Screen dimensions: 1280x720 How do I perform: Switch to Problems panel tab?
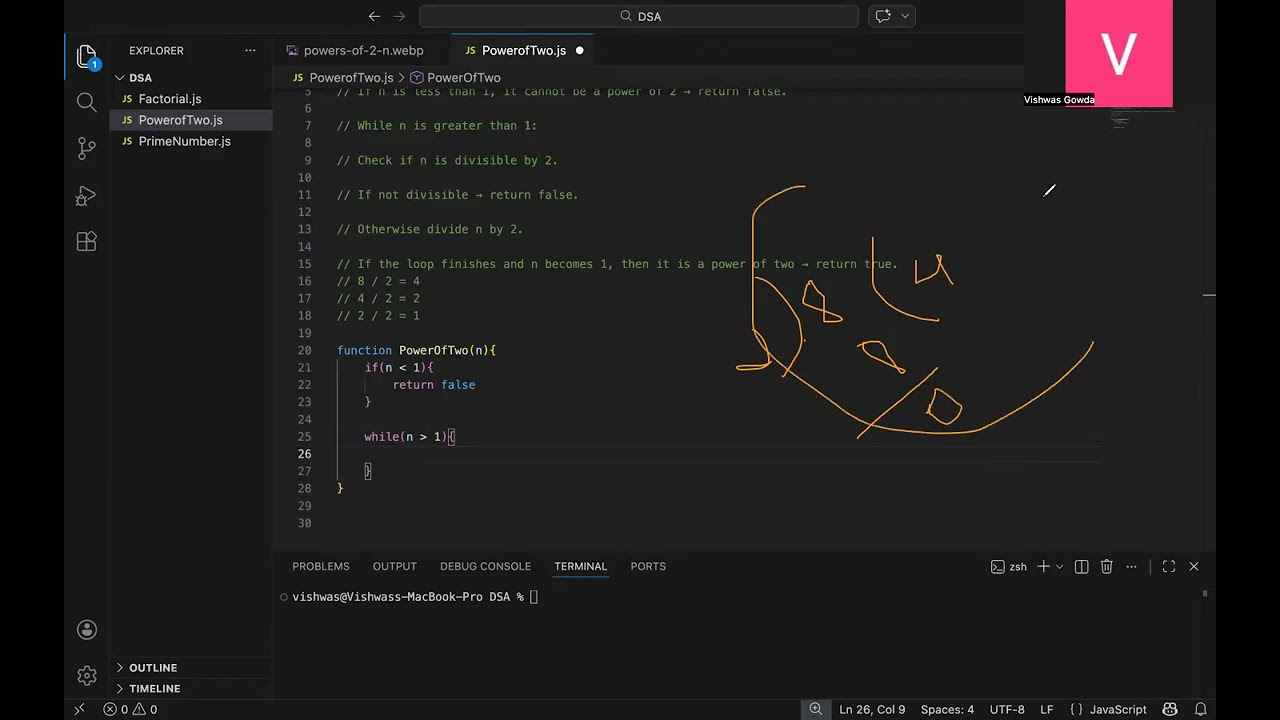321,566
